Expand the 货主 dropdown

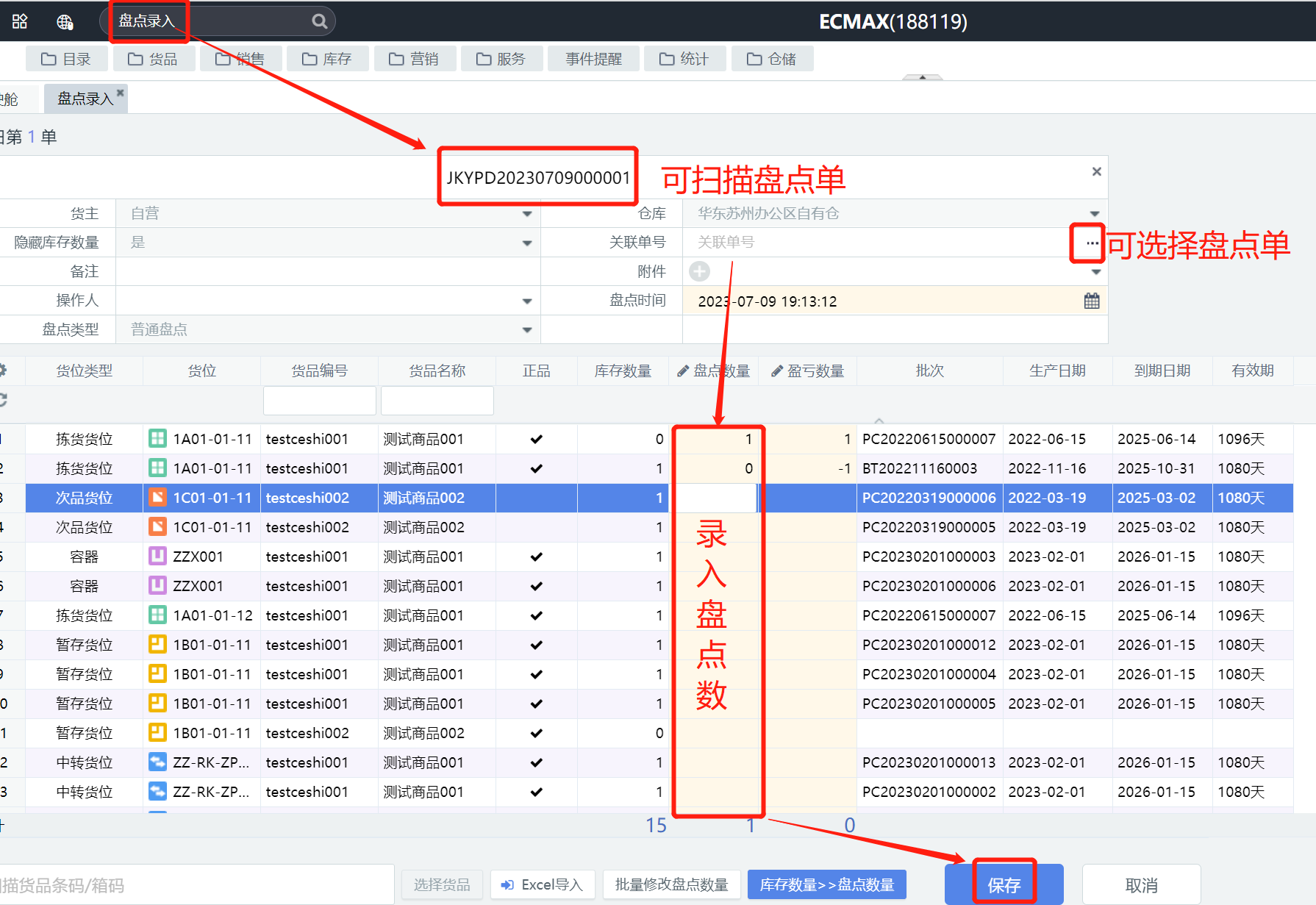point(527,214)
